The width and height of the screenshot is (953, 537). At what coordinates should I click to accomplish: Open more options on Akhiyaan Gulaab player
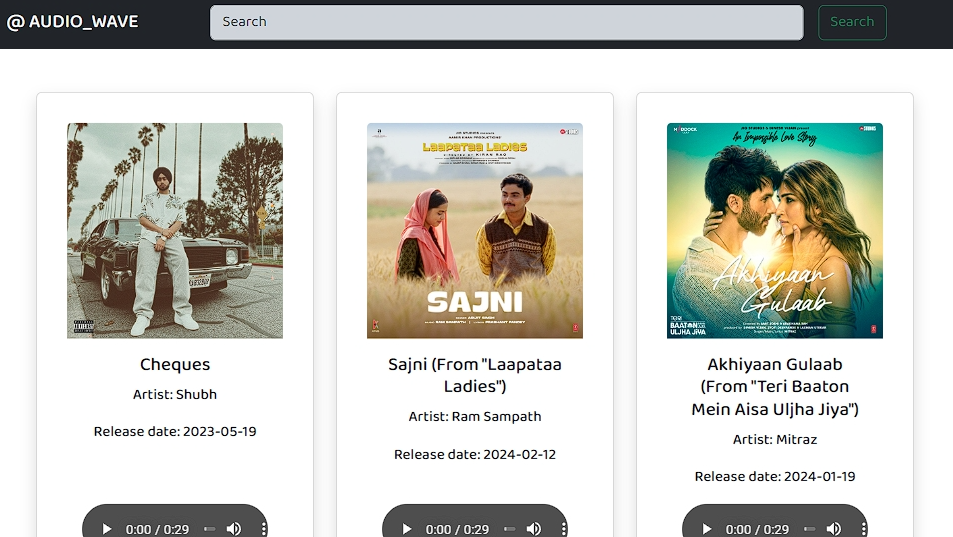(863, 529)
